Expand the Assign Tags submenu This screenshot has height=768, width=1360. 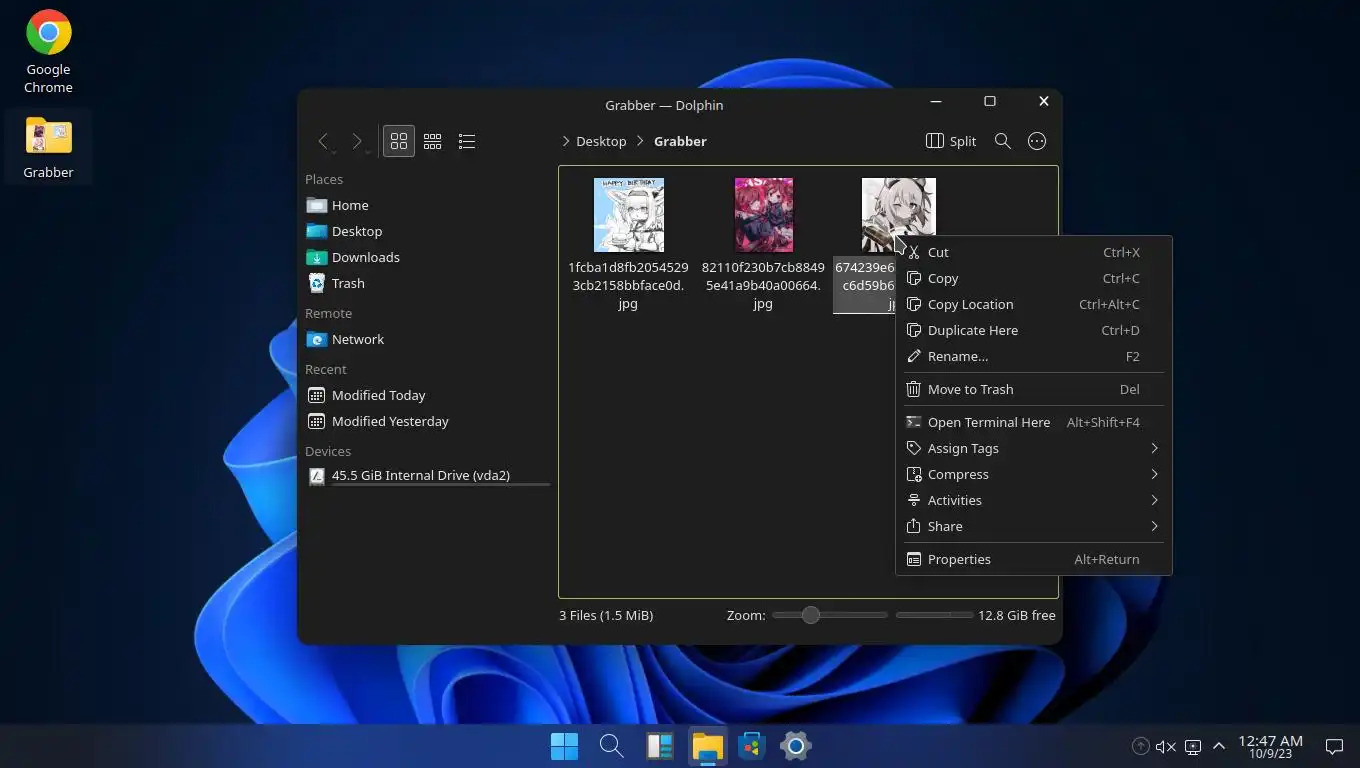point(1033,448)
